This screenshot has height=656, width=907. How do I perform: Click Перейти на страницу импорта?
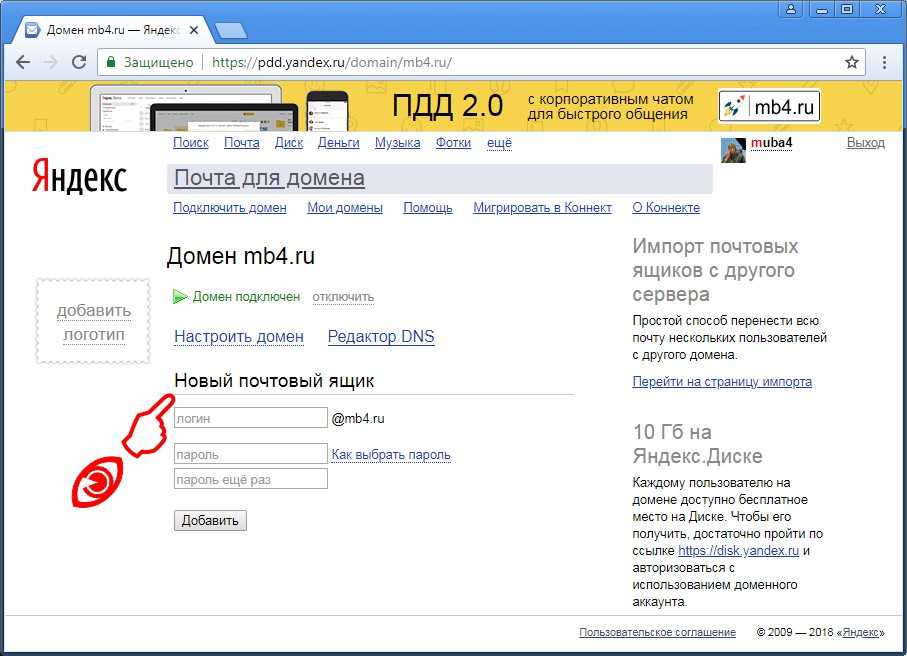[722, 382]
